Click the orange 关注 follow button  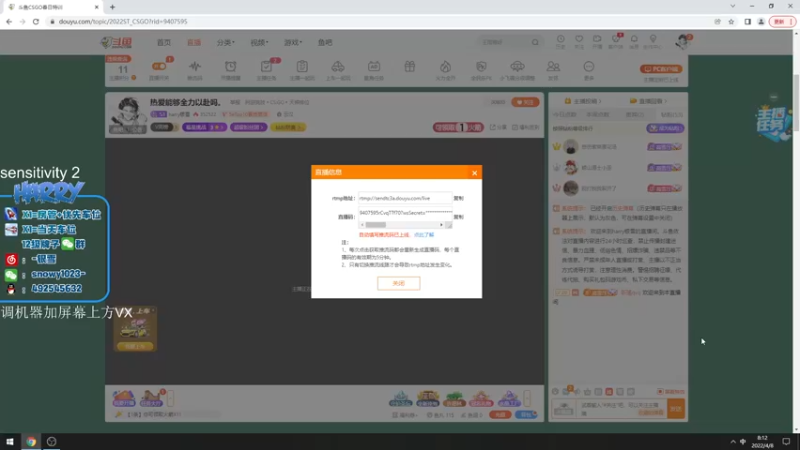click(525, 102)
